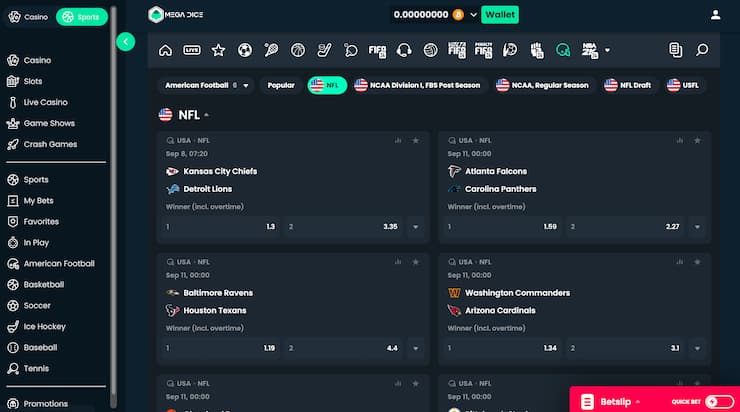
Task: Select the NBA 2K icon
Action: click(589, 50)
